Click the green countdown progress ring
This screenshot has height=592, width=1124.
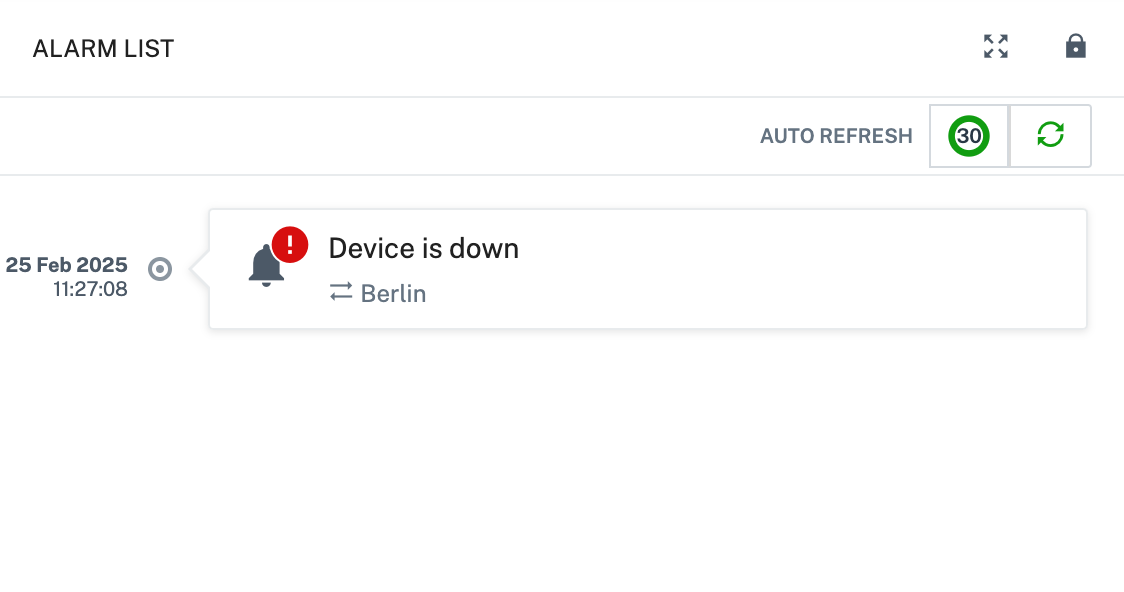point(968,136)
